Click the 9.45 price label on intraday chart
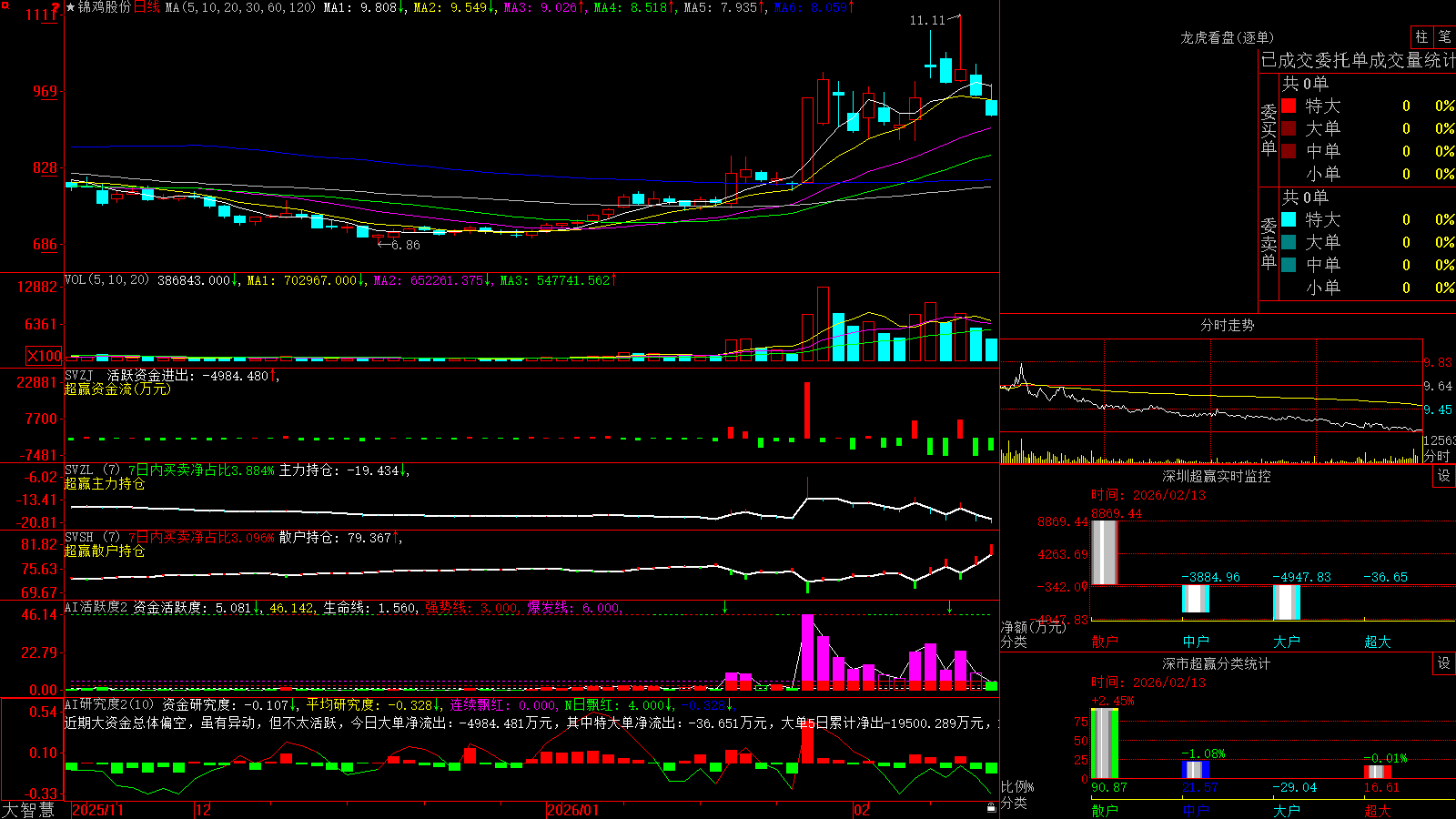Viewport: 1456px width, 819px height. tap(1438, 409)
